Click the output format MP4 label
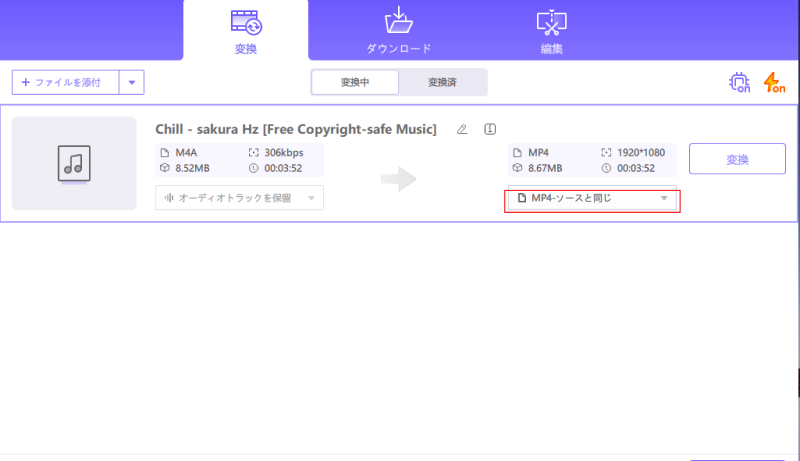Image resolution: width=800 pixels, height=461 pixels. (538, 152)
